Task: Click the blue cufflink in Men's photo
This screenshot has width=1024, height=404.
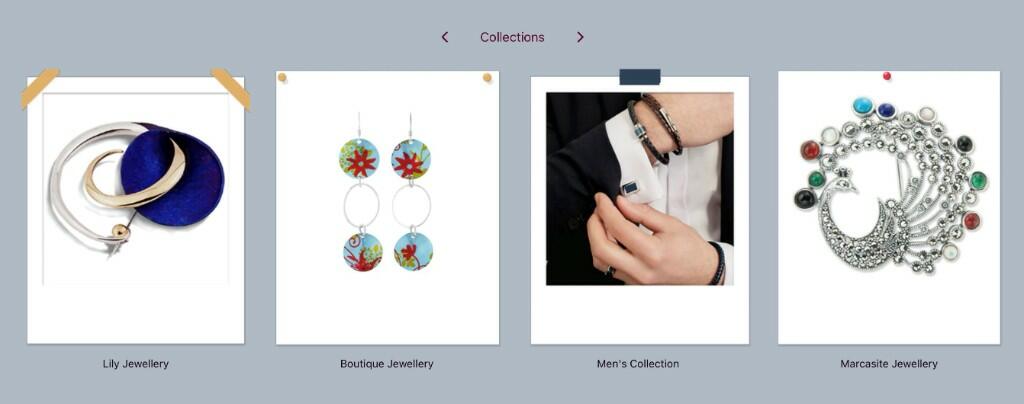Action: click(x=630, y=188)
